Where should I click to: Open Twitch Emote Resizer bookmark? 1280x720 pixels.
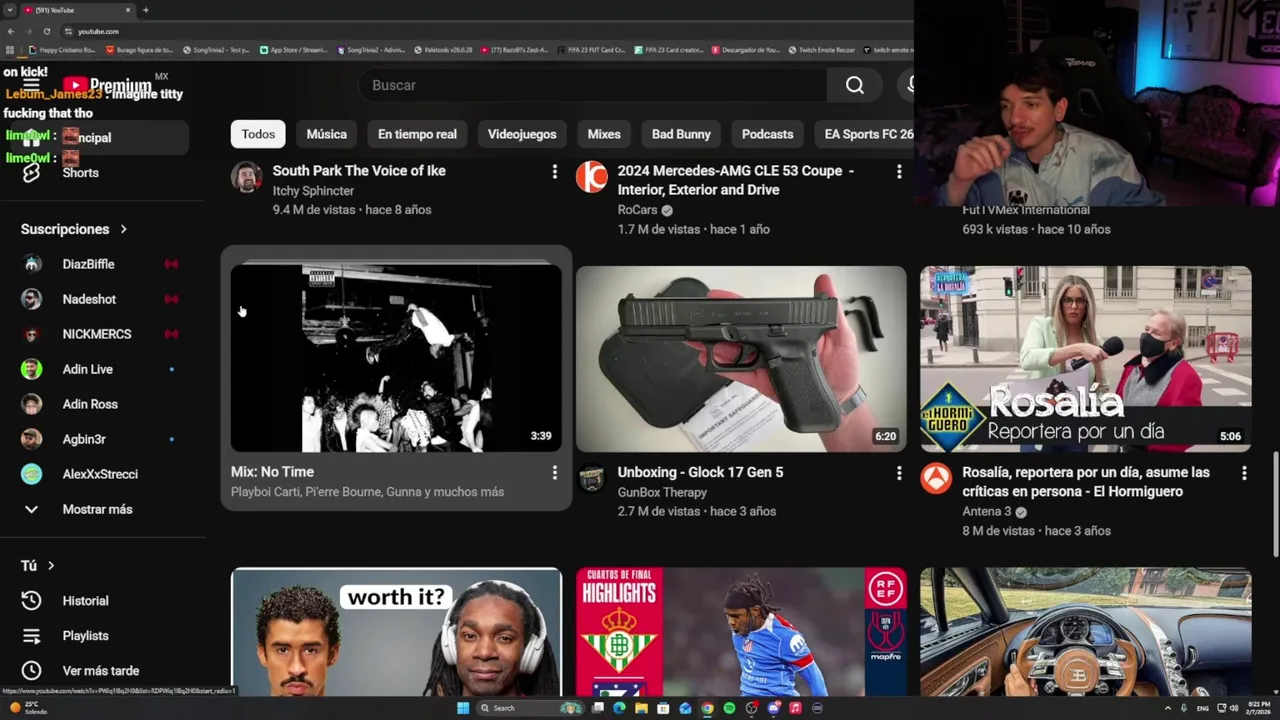pyautogui.click(x=821, y=49)
